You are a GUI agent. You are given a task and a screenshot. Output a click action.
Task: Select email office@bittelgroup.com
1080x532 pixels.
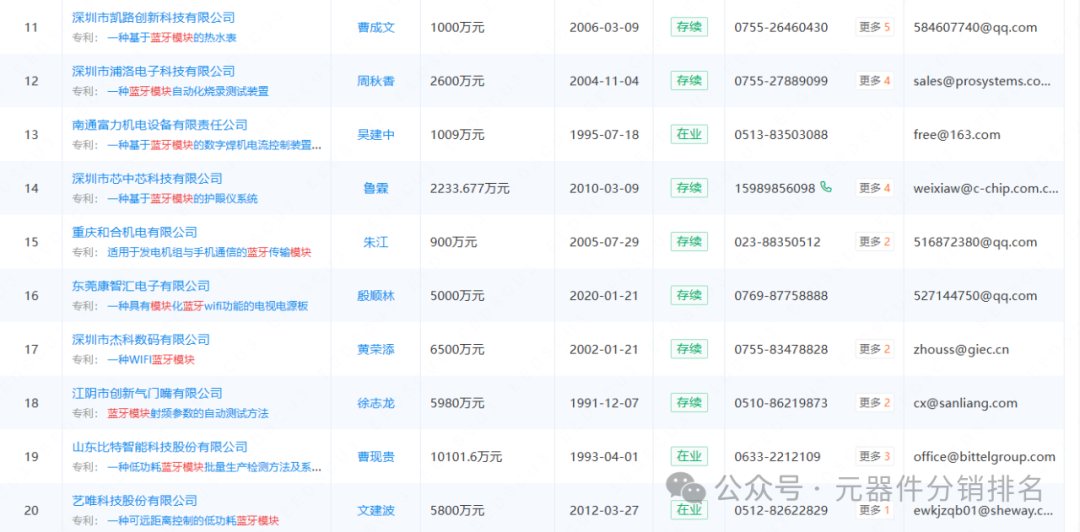point(984,458)
